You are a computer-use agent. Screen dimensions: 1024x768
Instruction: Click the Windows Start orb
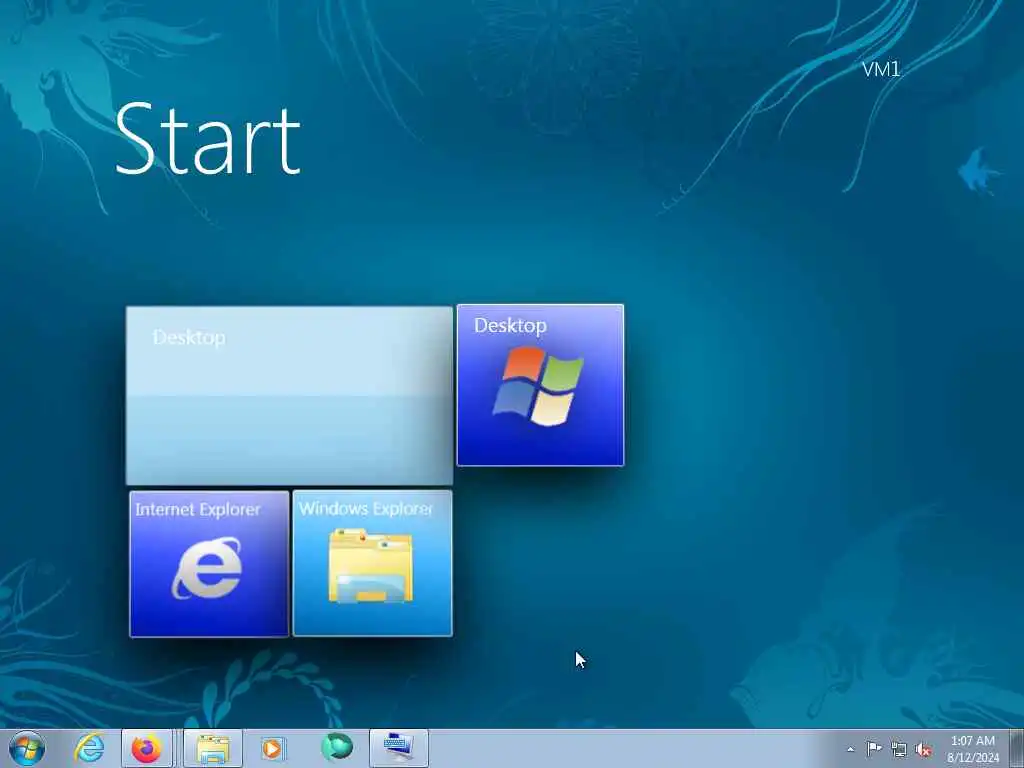pos(27,748)
